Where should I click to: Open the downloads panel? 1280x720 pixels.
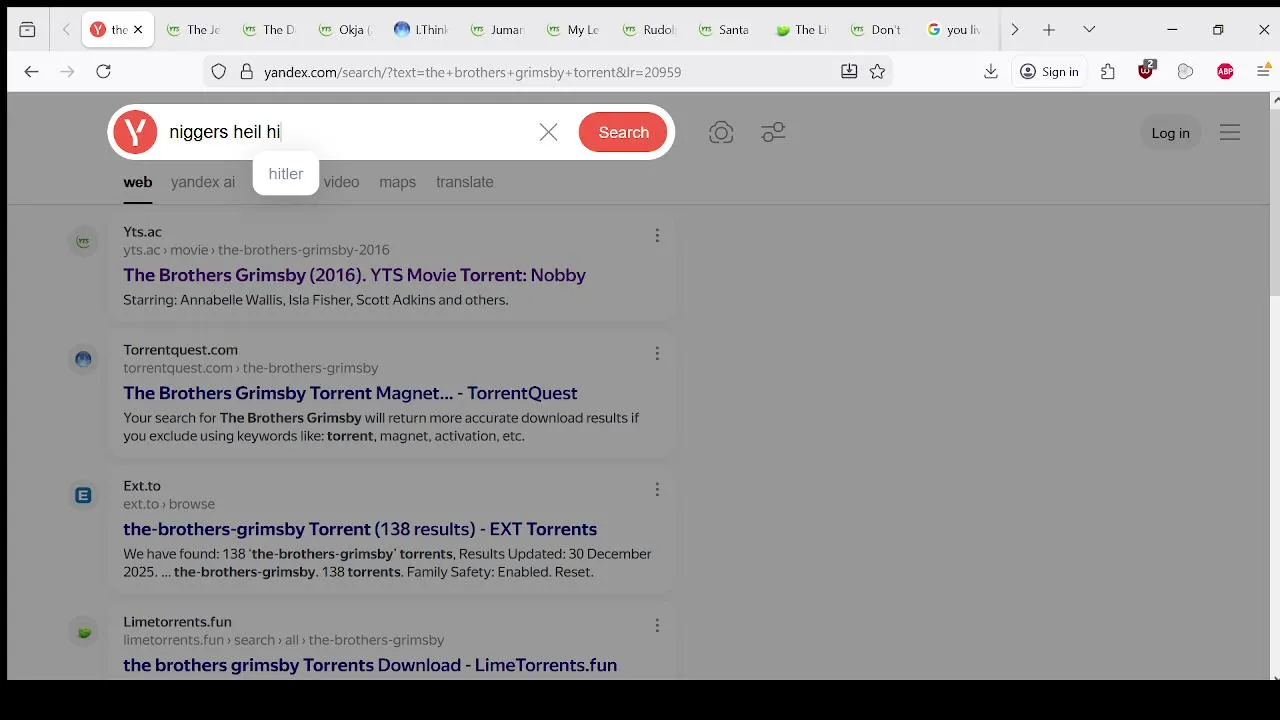pos(991,72)
